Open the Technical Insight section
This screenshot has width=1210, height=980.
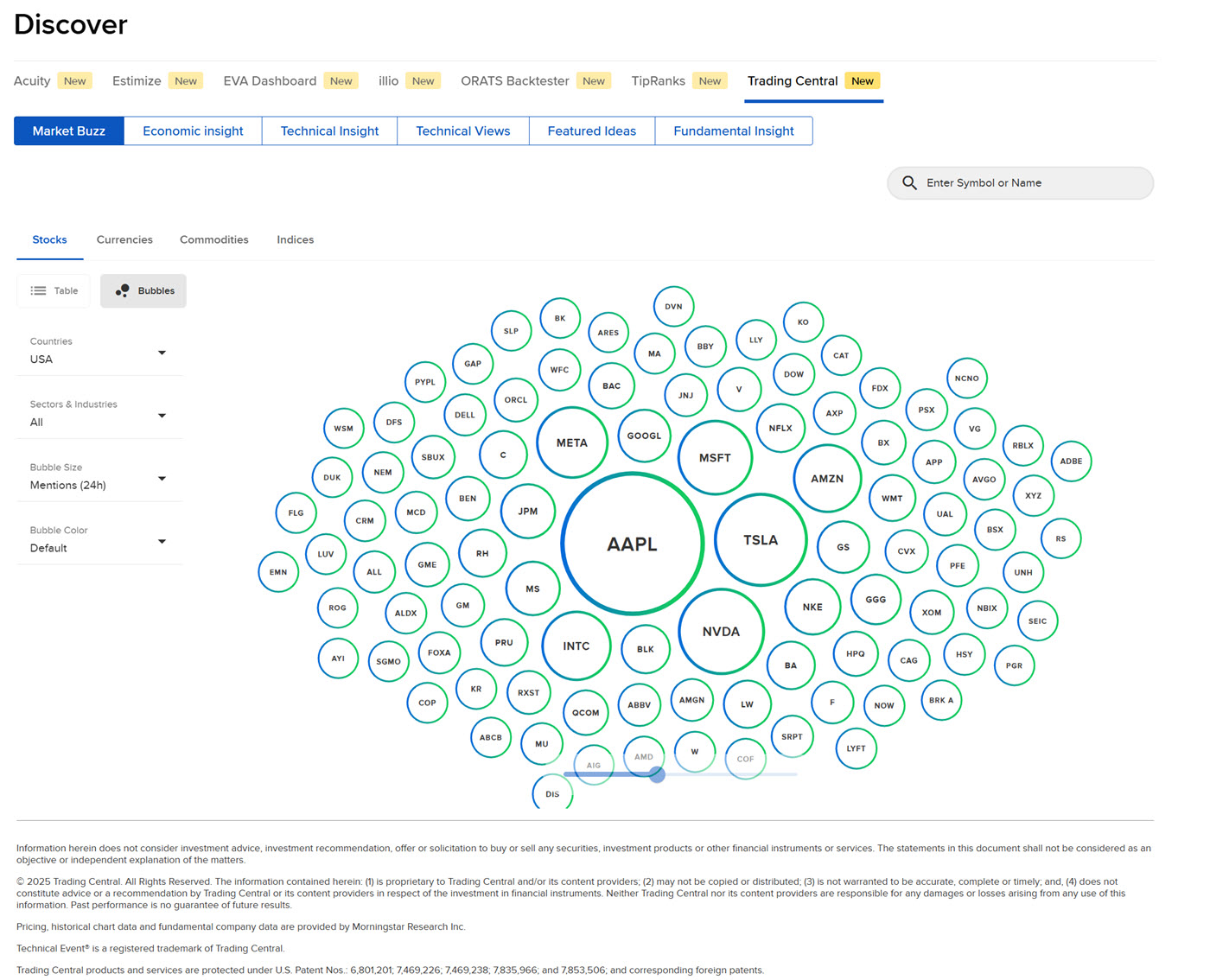coord(329,131)
